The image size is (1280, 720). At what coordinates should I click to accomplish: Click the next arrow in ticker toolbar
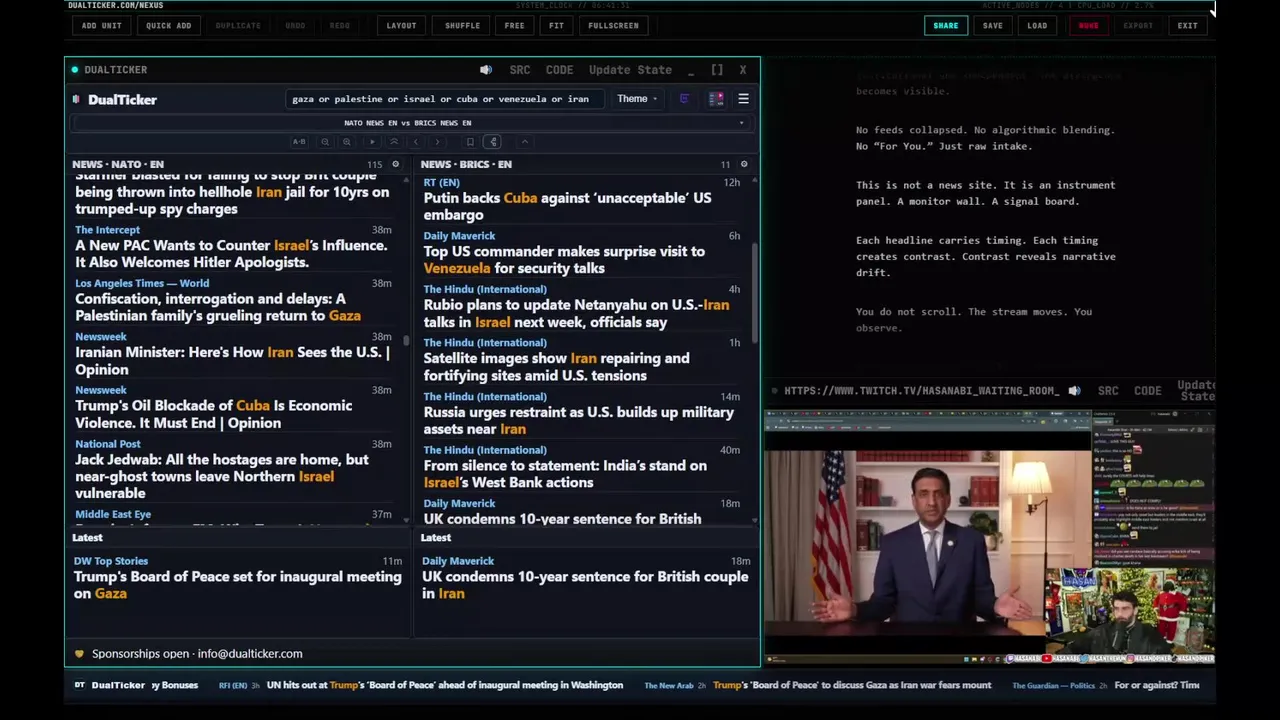(x=437, y=142)
